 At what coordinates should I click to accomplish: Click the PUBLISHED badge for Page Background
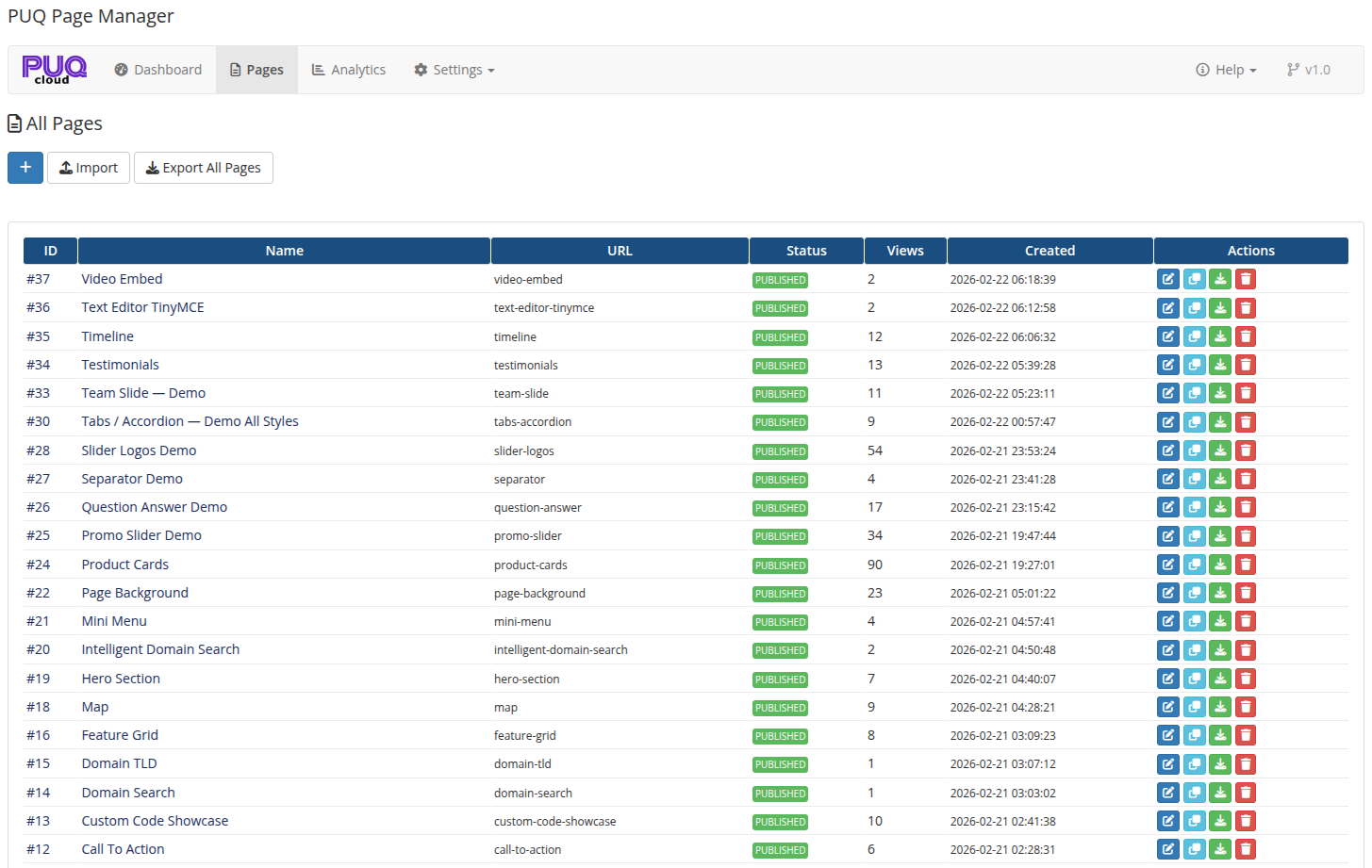pos(780,594)
